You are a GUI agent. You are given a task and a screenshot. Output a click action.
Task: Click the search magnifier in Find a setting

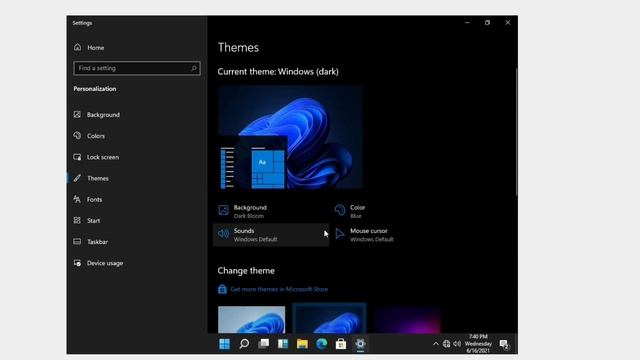[194, 68]
